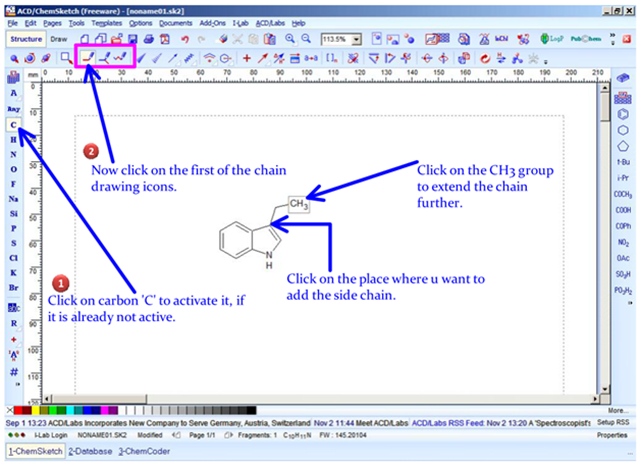Image resolution: width=640 pixels, height=466 pixels.
Task: Open the Add-Ons menu
Action: coord(212,23)
